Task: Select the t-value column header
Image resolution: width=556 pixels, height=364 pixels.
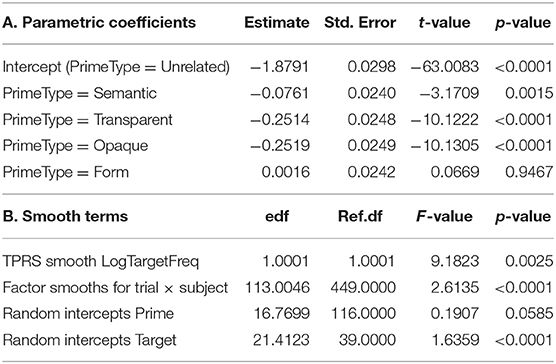Action: point(444,23)
